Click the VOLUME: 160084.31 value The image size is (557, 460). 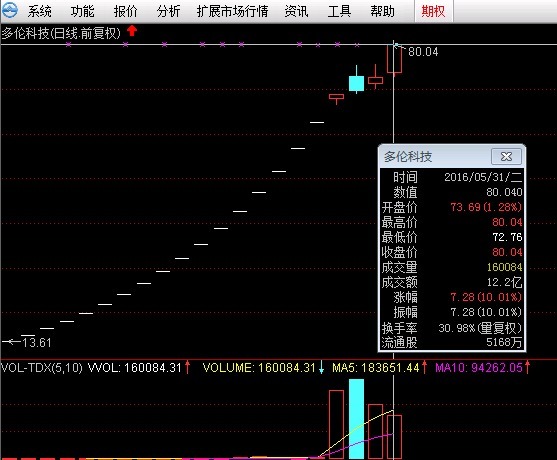pyautogui.click(x=259, y=368)
